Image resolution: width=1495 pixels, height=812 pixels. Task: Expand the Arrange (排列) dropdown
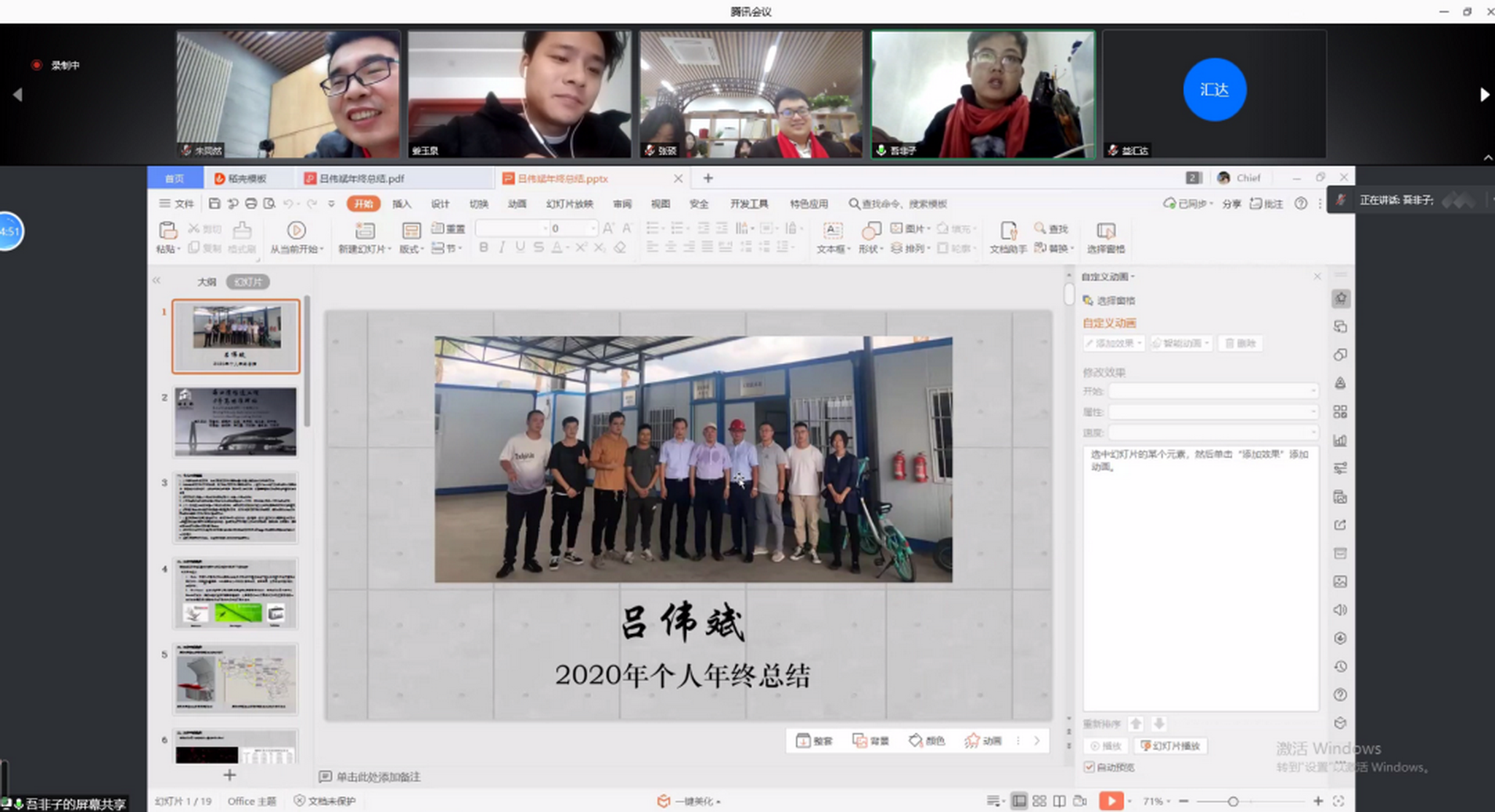point(929,249)
